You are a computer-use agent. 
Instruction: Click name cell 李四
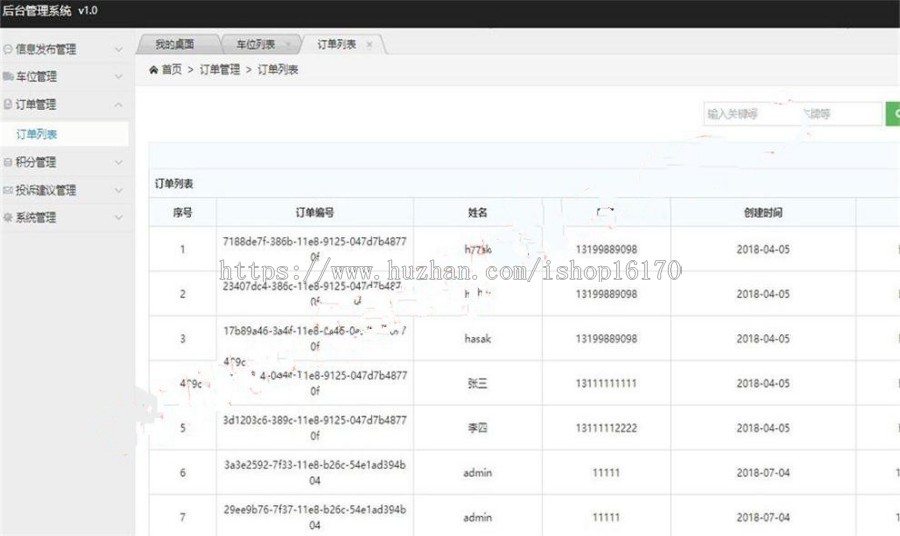click(478, 428)
